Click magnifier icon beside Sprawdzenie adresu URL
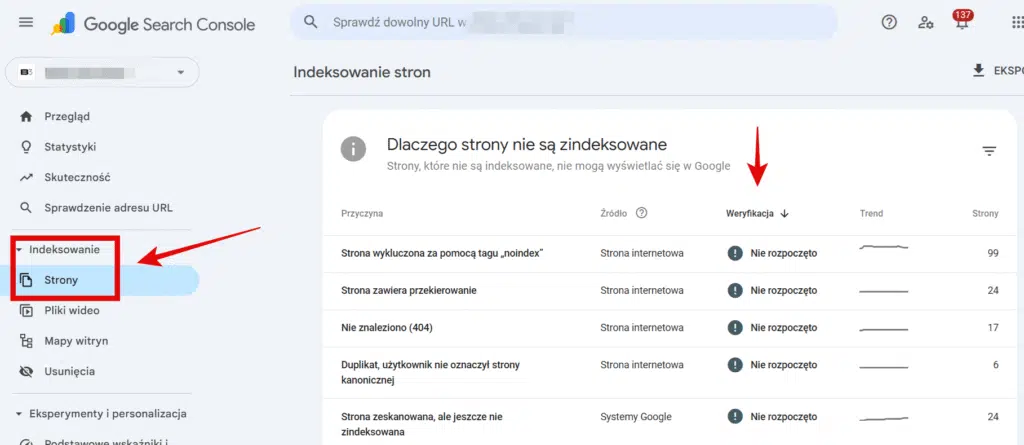This screenshot has height=445, width=1024. pos(26,208)
